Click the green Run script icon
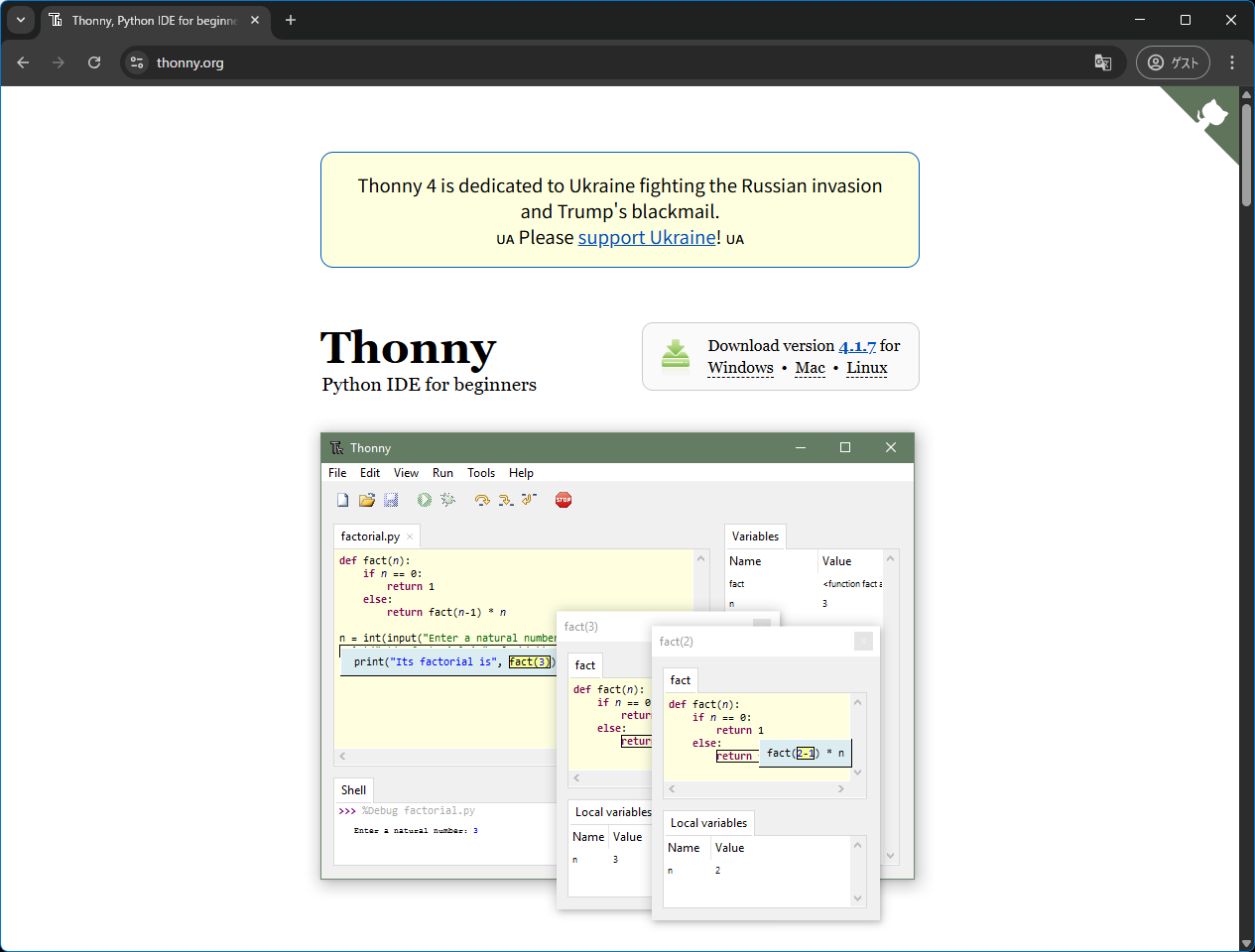1255x952 pixels. coord(425,500)
